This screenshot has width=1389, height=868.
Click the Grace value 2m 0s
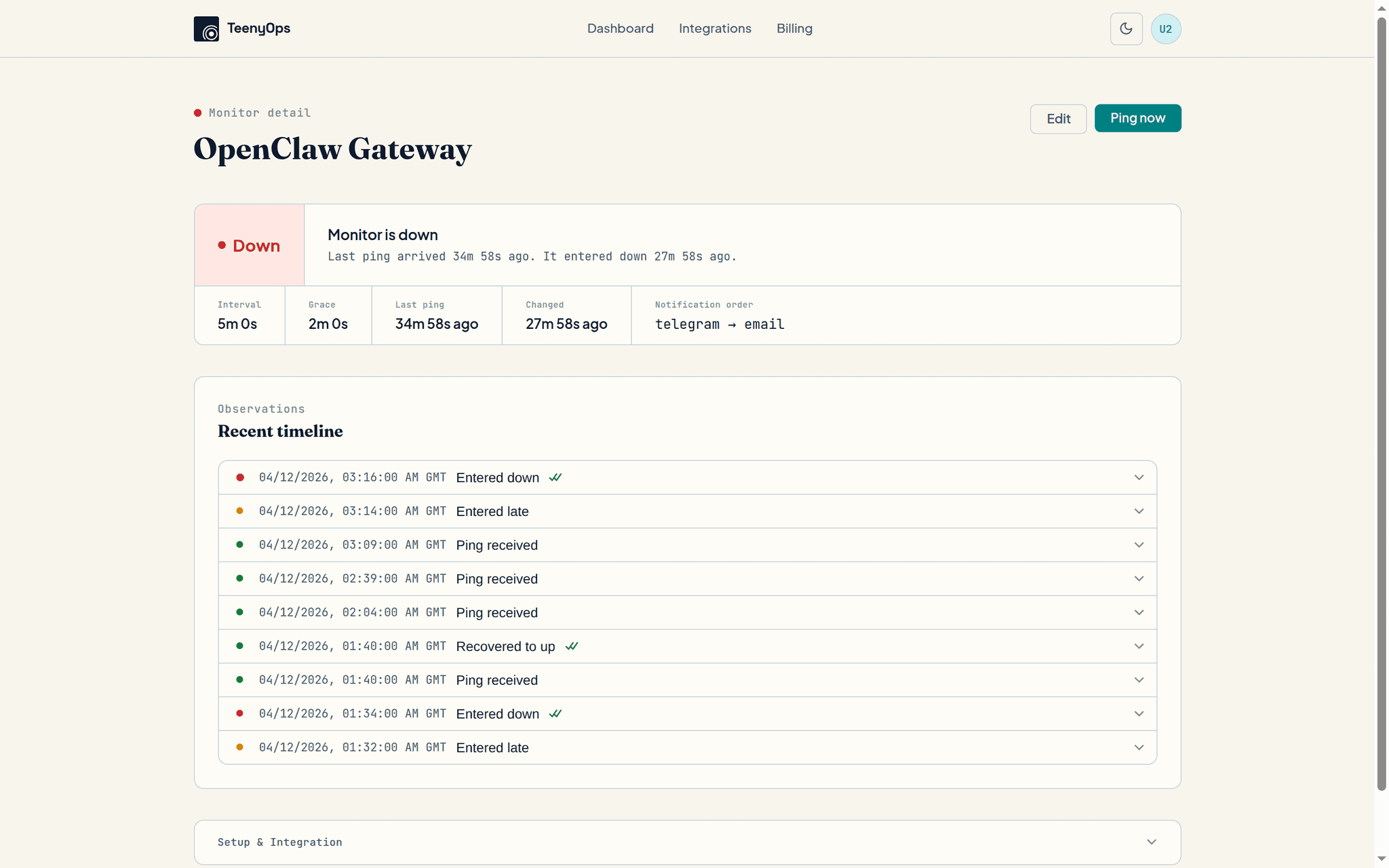click(x=328, y=324)
